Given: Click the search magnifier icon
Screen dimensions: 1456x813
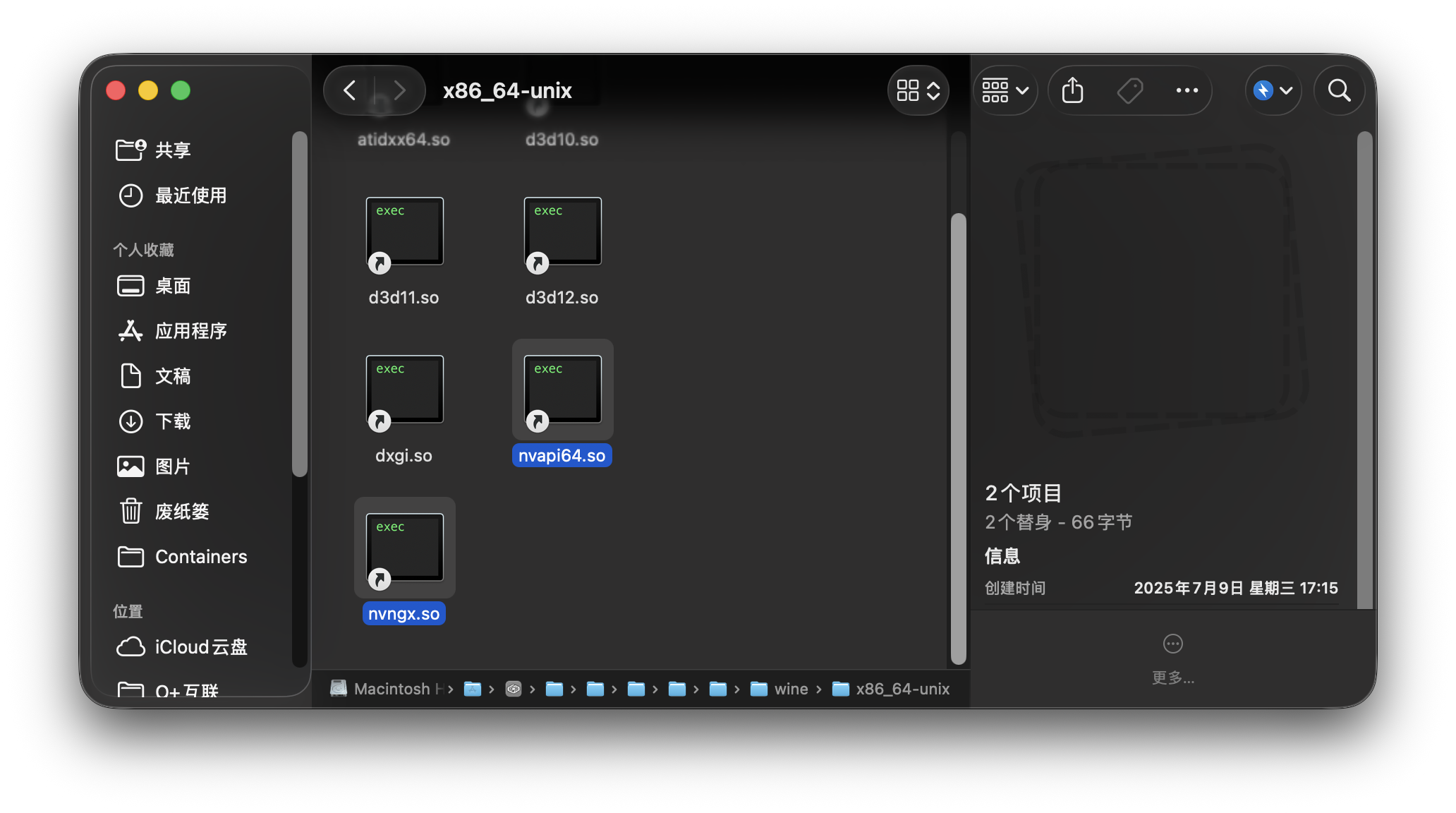Looking at the screenshot, I should (1339, 90).
